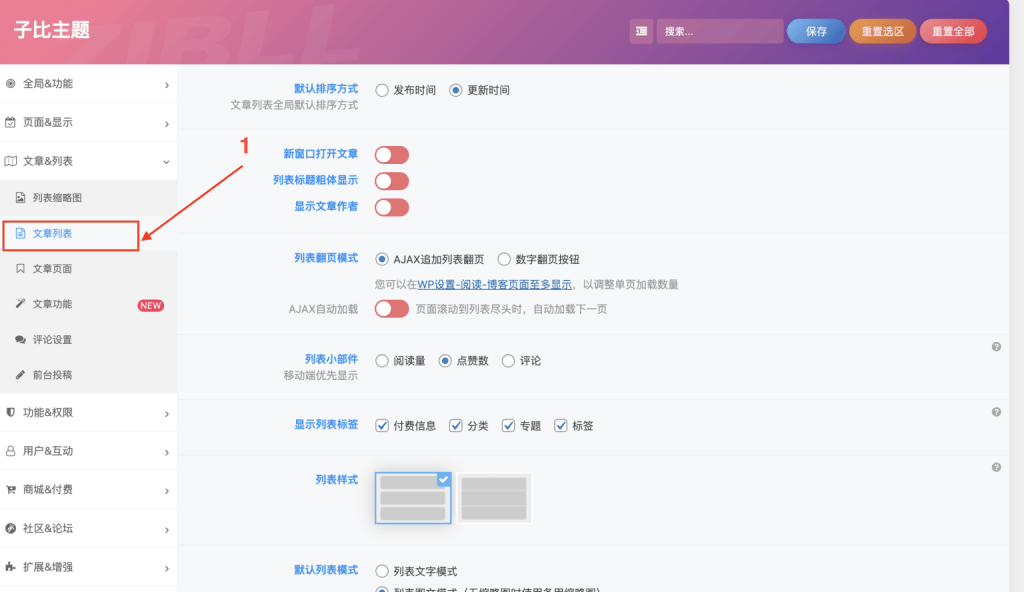Expand the 全局&功能 section
1024x592 pixels.
88,84
